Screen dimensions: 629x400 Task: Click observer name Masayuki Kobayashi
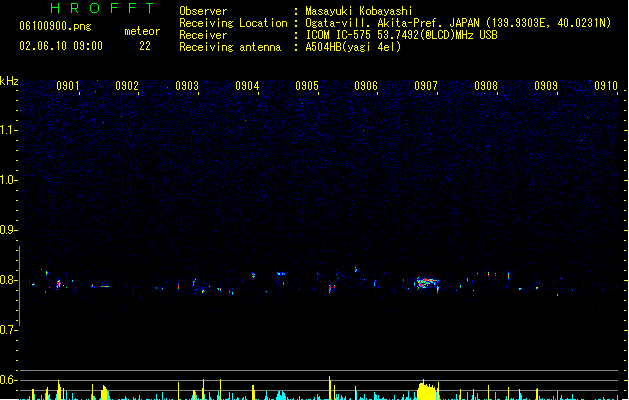[x=359, y=11]
